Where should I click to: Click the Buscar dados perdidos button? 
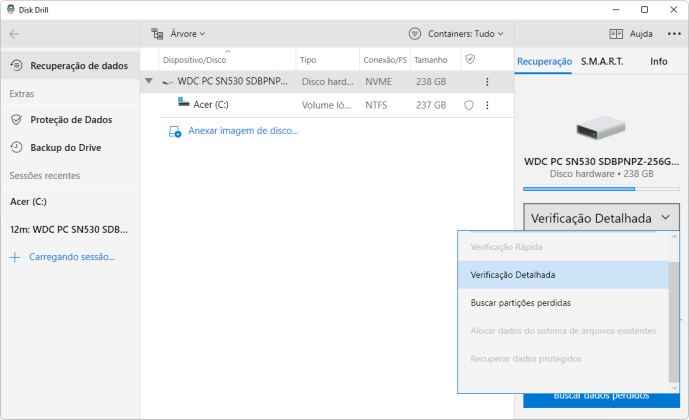click(x=601, y=400)
